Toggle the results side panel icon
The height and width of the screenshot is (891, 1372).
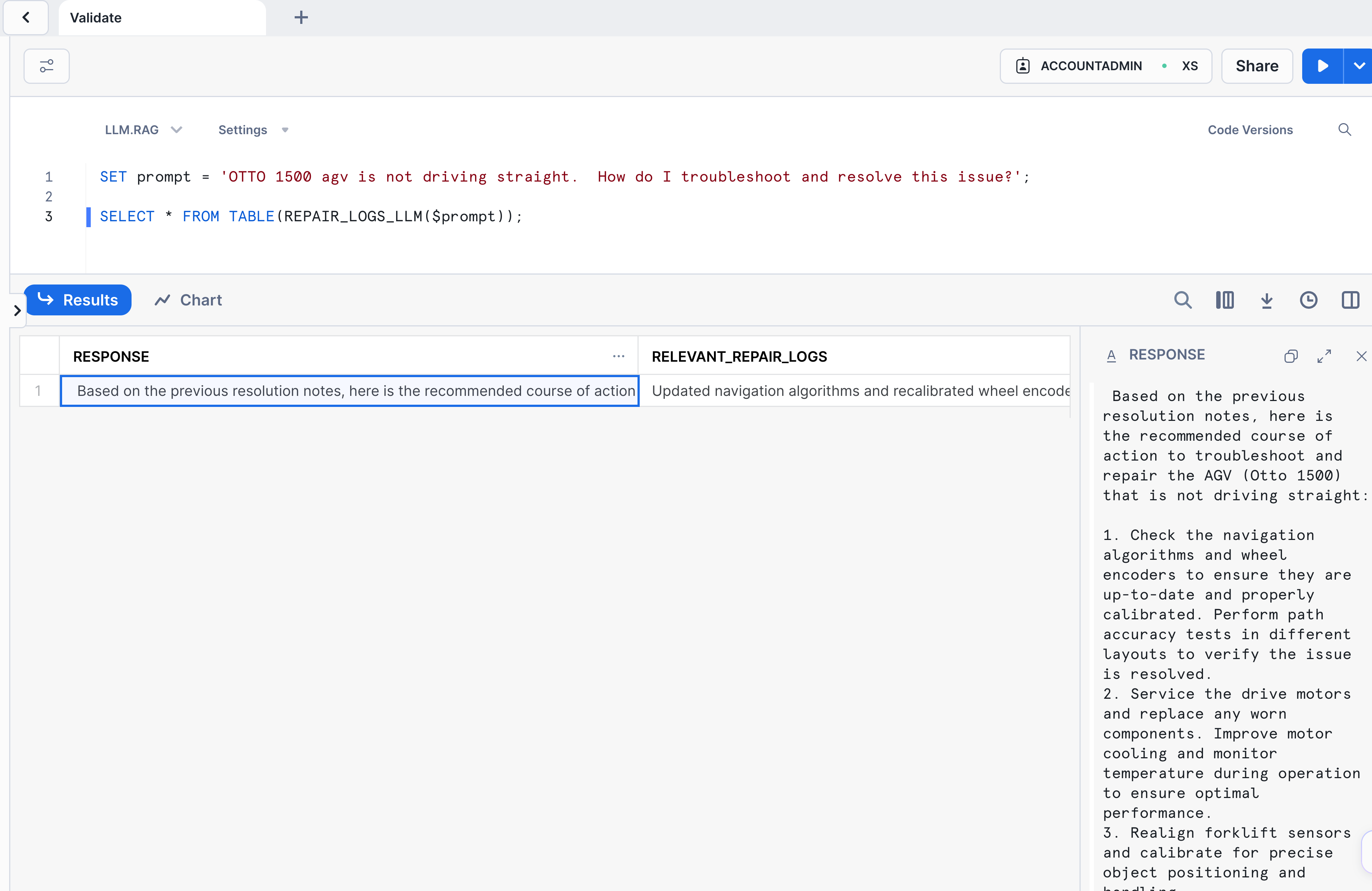pyautogui.click(x=1350, y=300)
